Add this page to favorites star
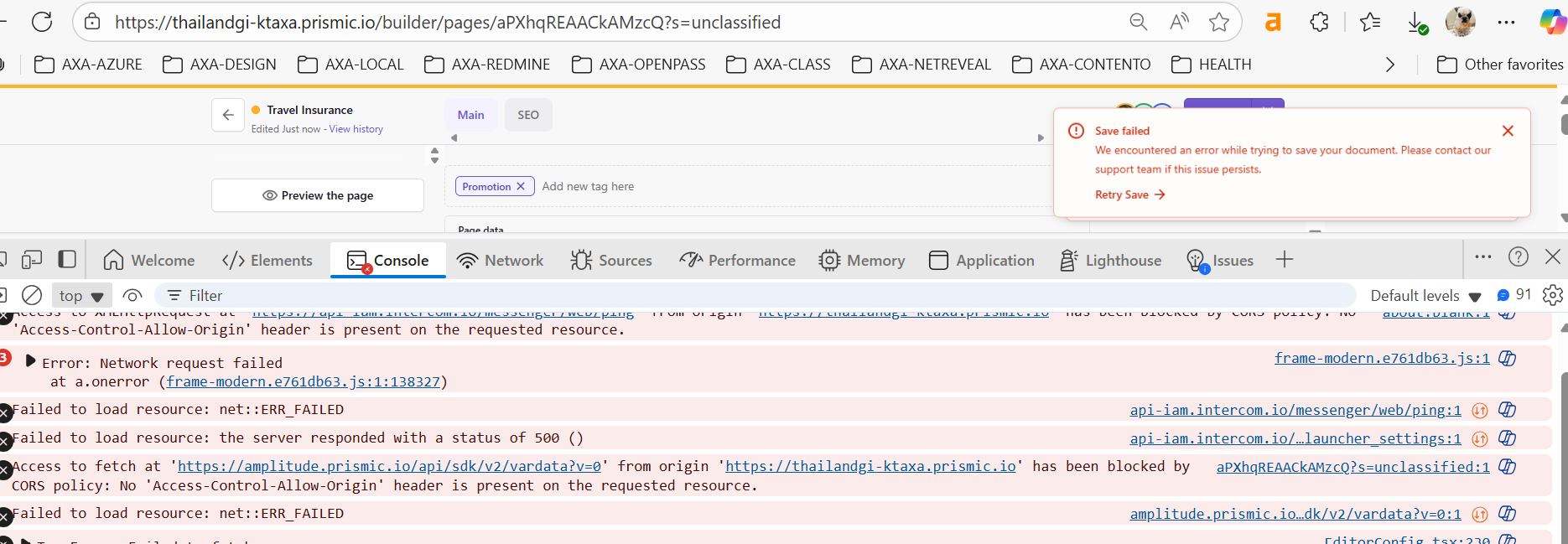 [x=1219, y=22]
